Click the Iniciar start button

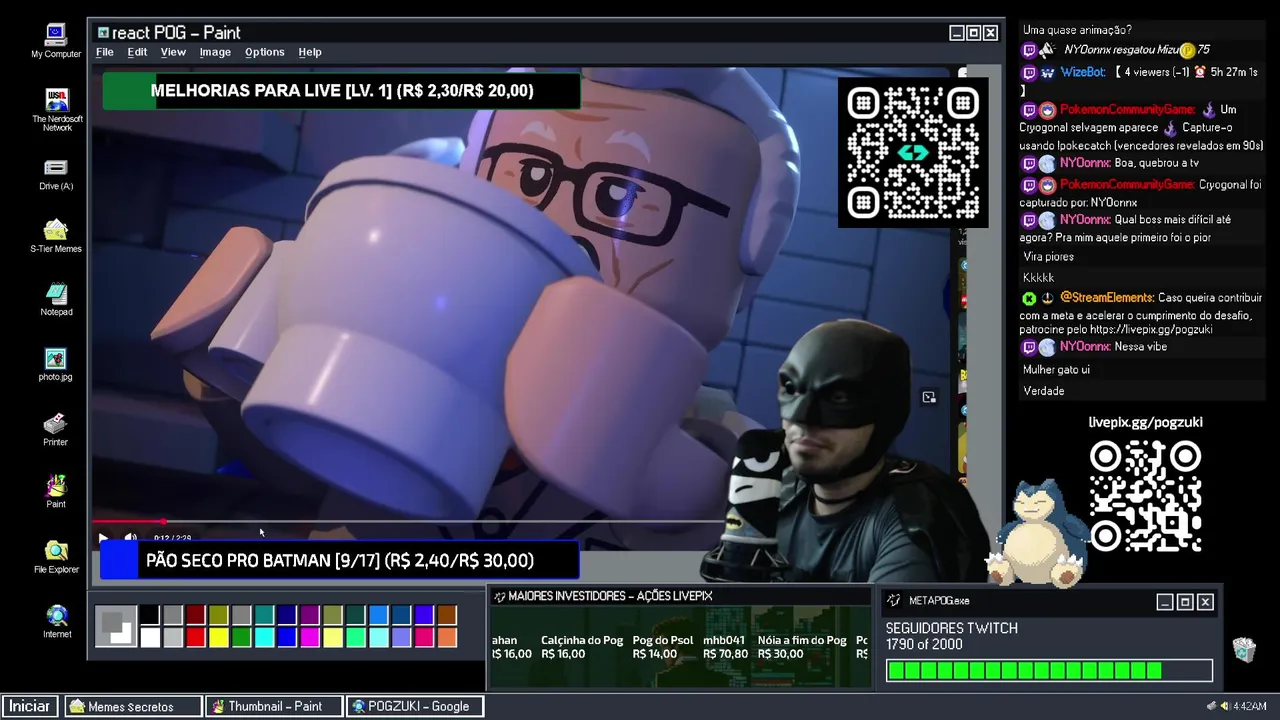click(30, 706)
